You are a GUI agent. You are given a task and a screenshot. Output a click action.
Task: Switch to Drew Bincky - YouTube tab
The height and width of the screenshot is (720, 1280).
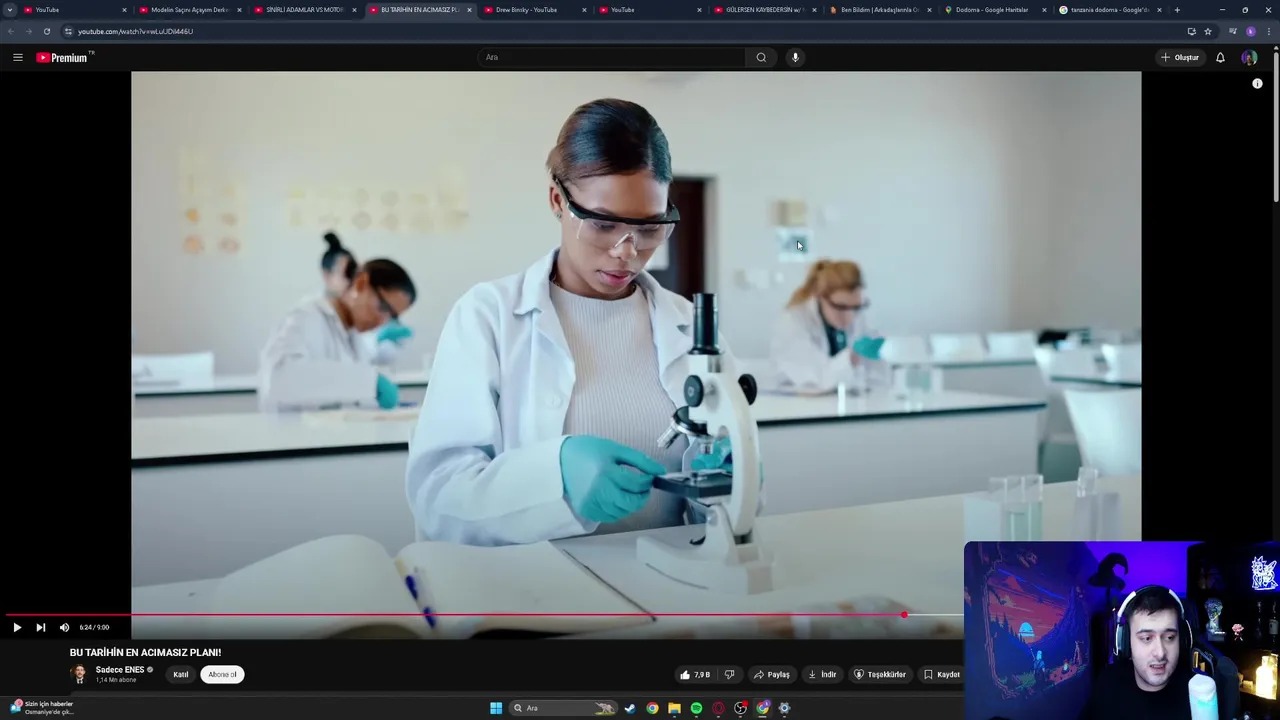pos(535,10)
